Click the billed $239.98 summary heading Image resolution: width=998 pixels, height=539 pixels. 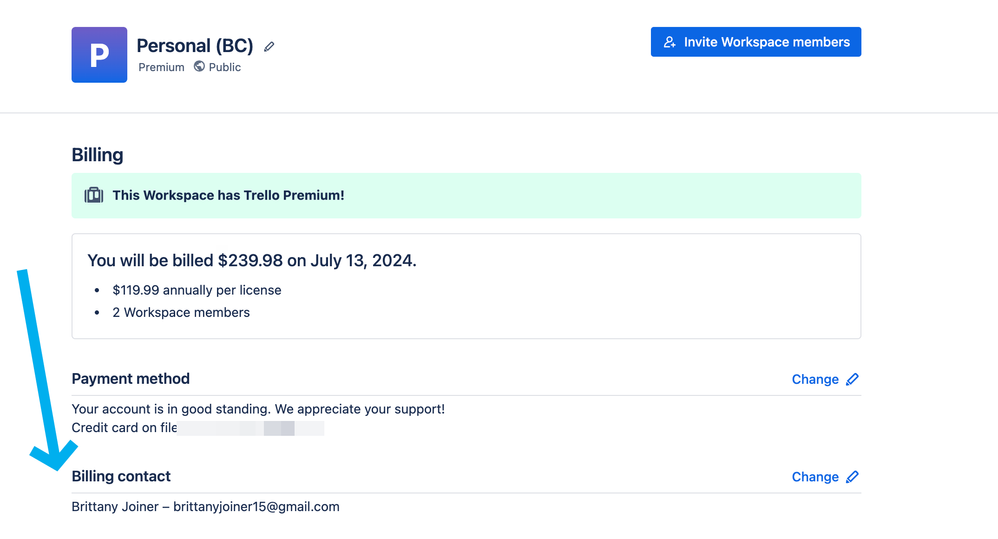(x=252, y=260)
